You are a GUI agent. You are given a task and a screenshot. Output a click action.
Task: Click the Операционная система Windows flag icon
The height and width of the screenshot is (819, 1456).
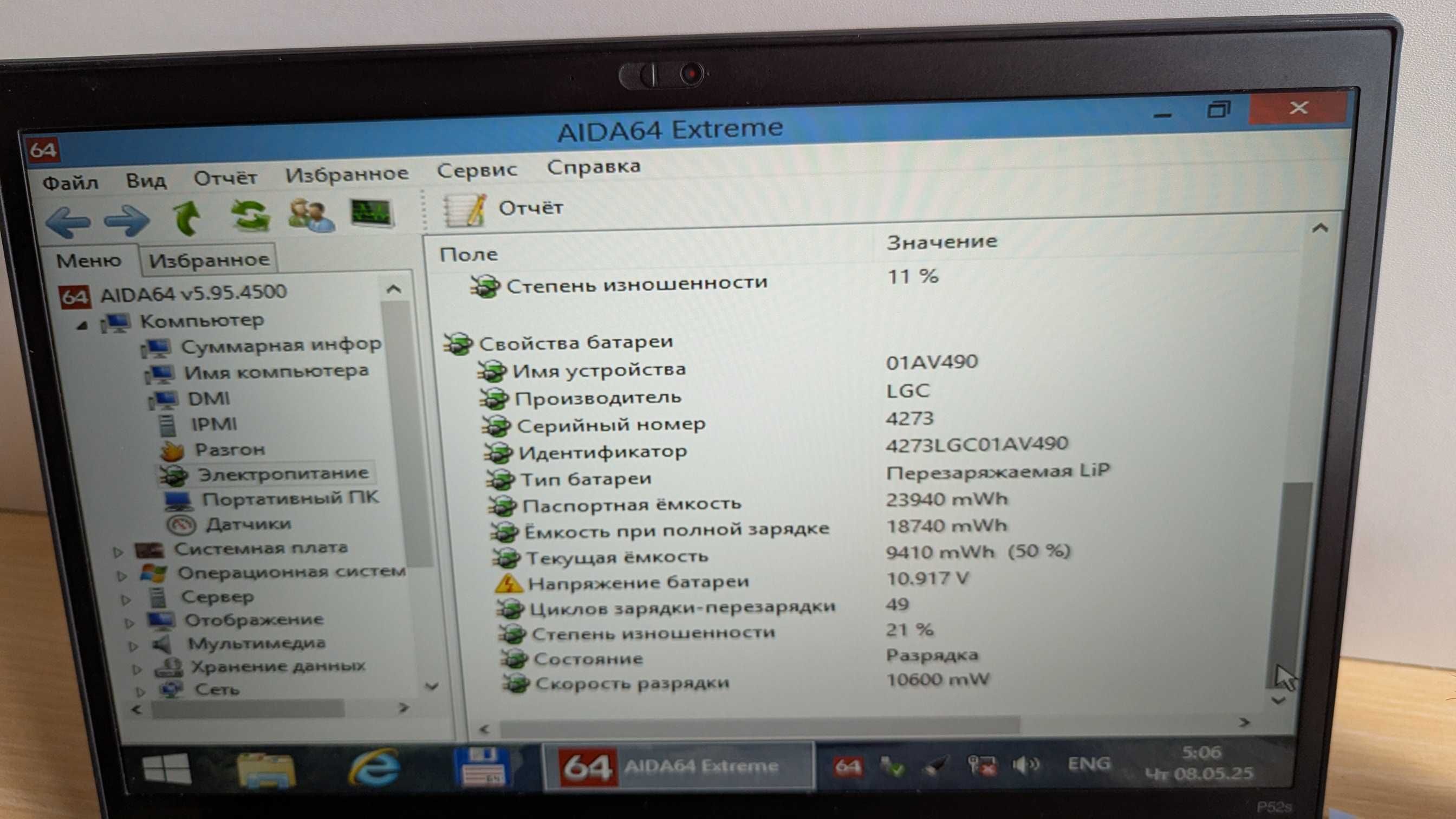(154, 574)
